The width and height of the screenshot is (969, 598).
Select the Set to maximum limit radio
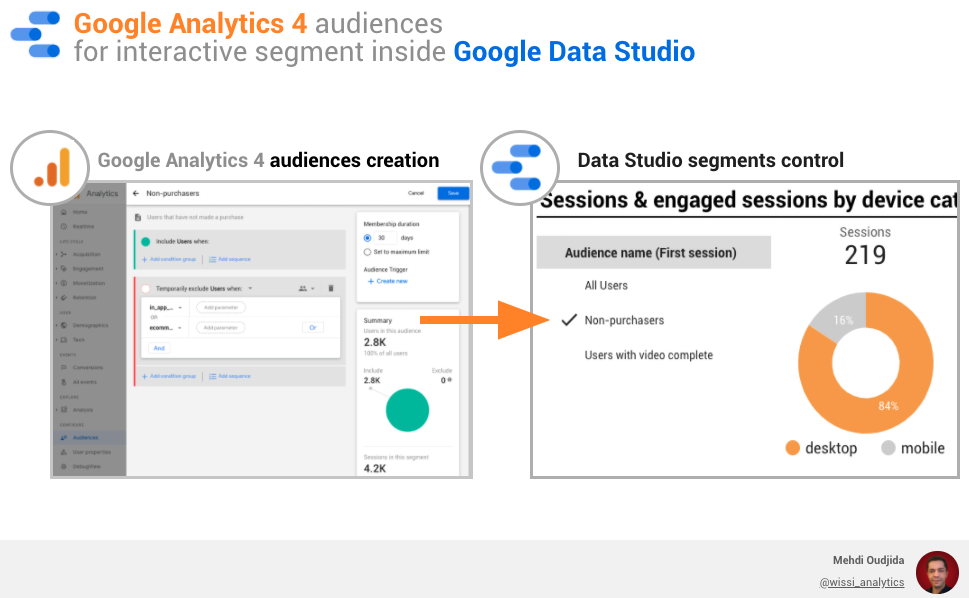pos(367,252)
